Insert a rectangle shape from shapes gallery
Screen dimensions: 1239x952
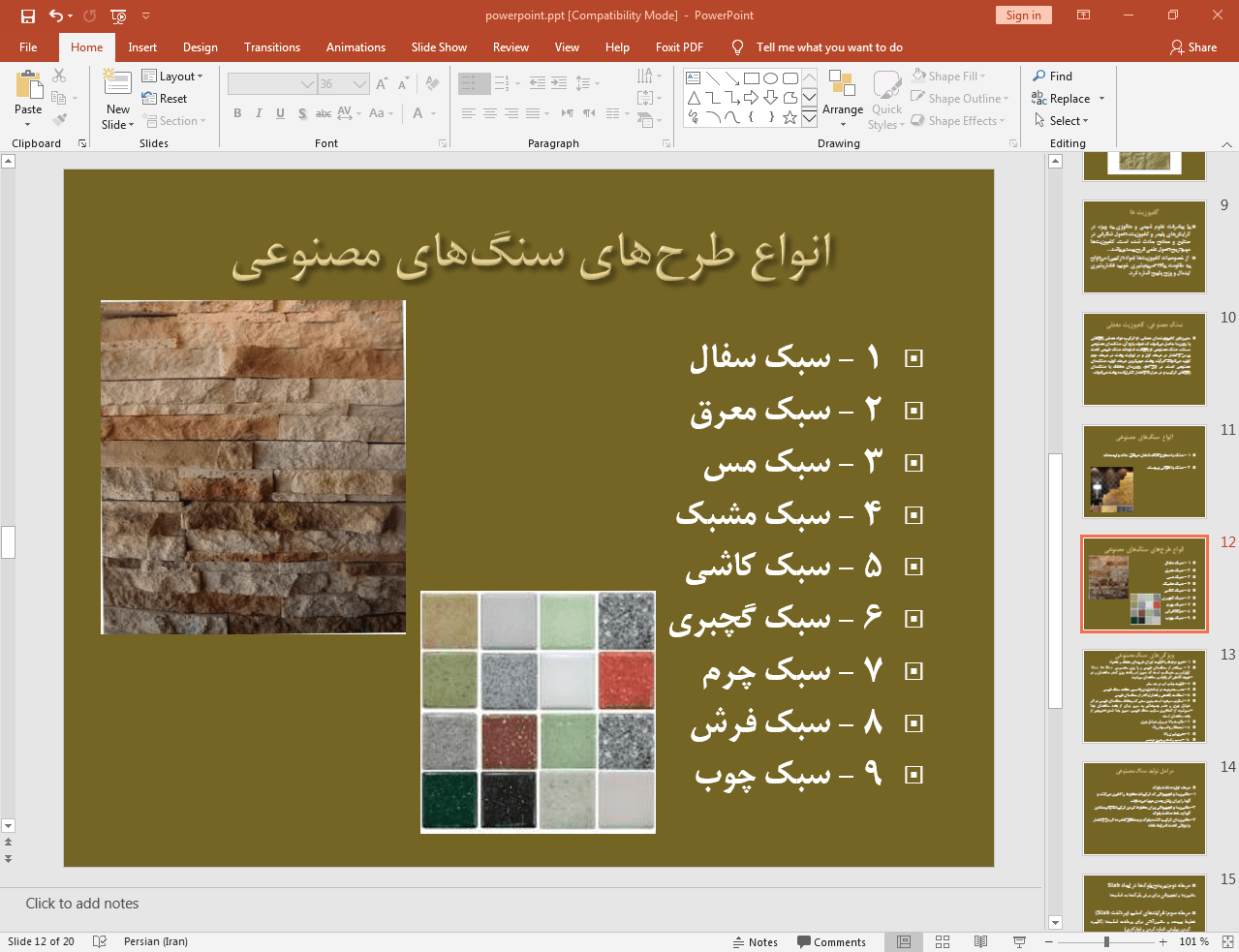pyautogui.click(x=751, y=78)
